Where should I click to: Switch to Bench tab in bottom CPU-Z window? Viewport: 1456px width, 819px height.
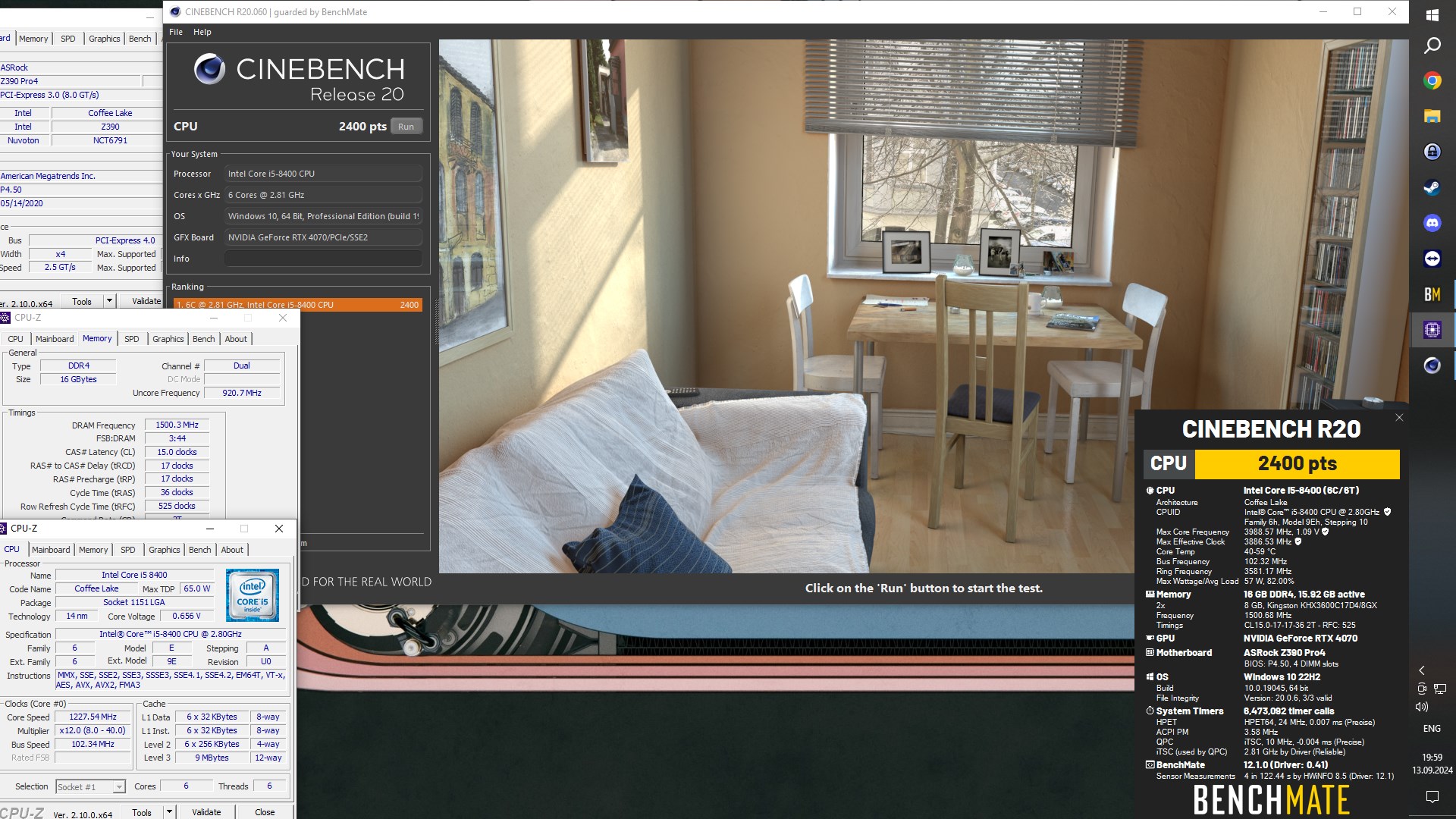(x=200, y=550)
